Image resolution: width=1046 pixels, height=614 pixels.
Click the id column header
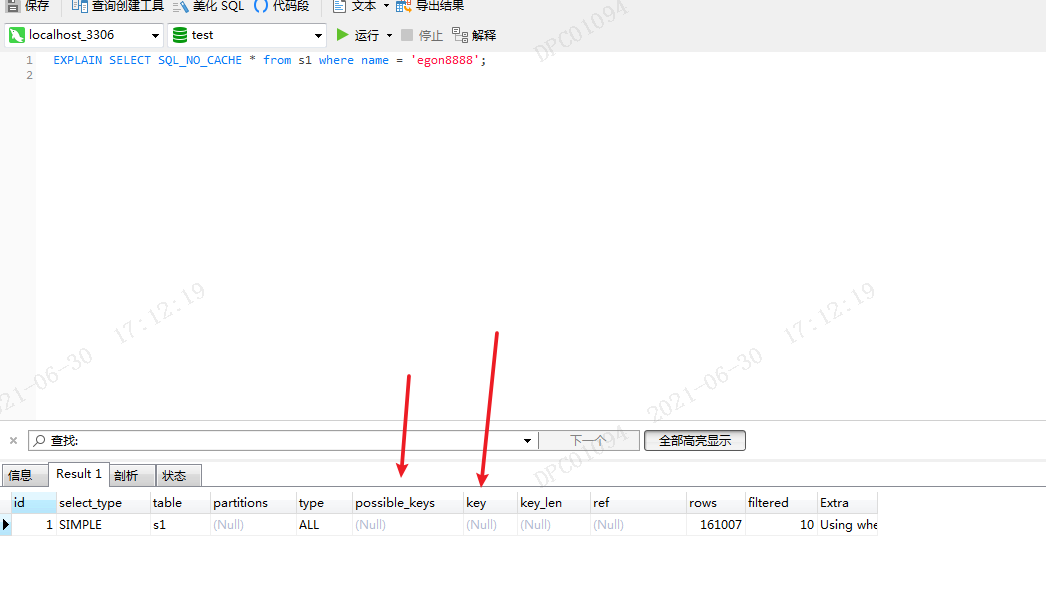[33, 503]
